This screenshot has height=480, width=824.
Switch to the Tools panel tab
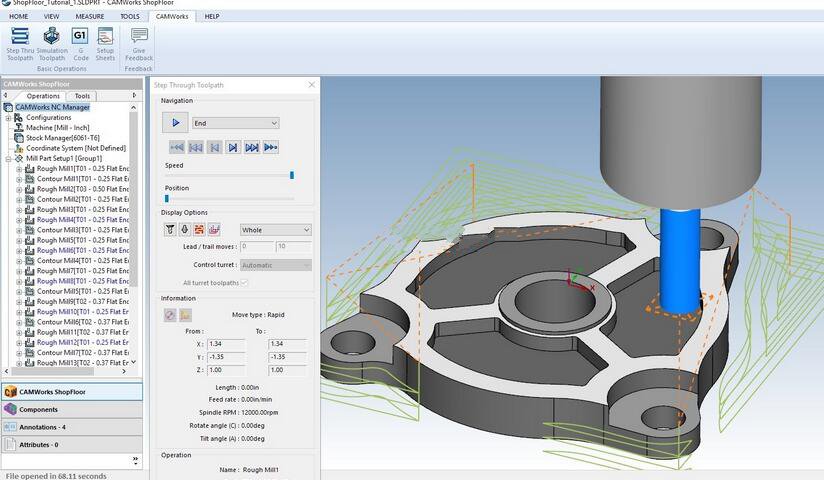coord(82,96)
